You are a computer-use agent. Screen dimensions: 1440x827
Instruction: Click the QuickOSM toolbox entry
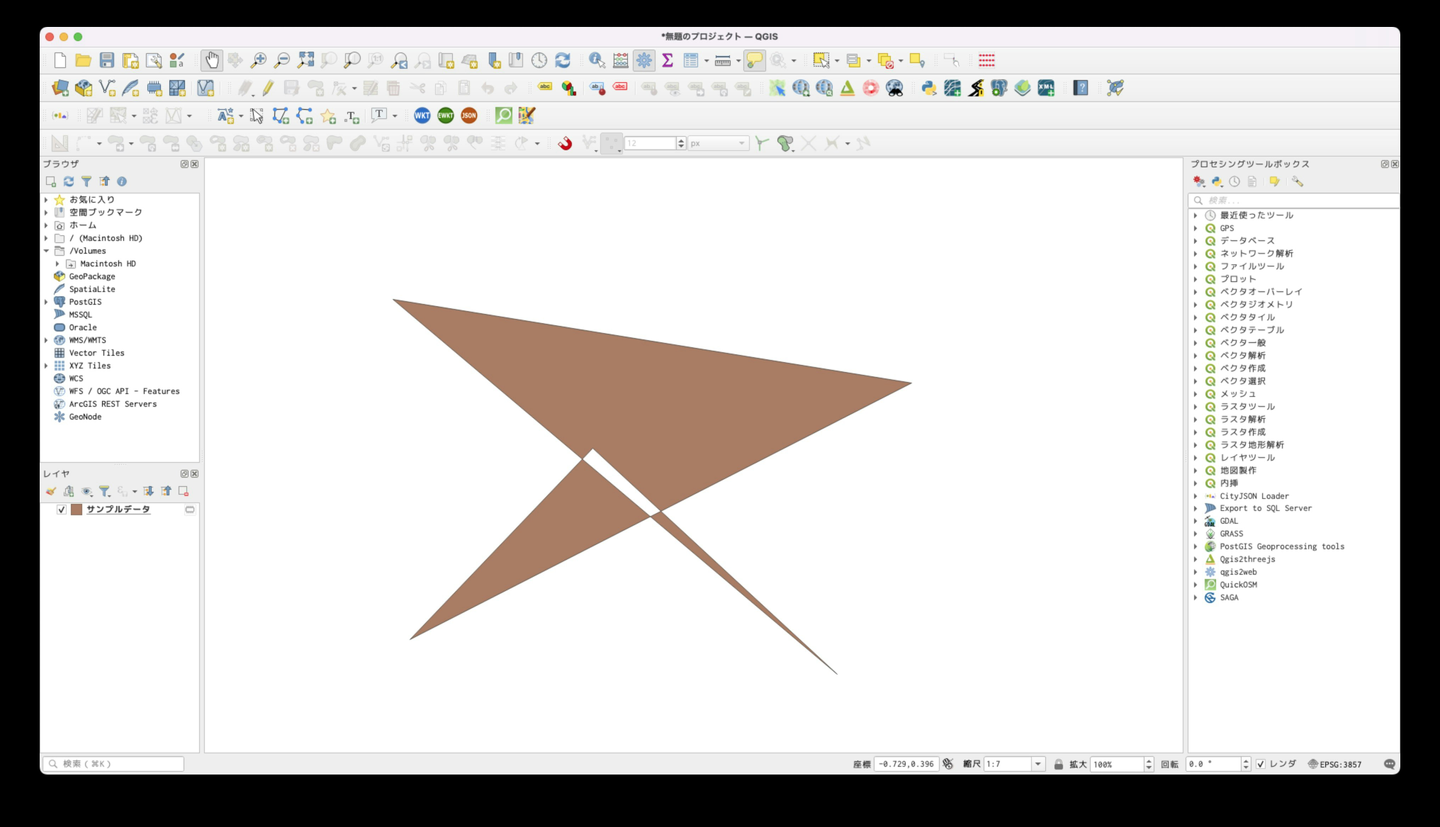(1238, 585)
